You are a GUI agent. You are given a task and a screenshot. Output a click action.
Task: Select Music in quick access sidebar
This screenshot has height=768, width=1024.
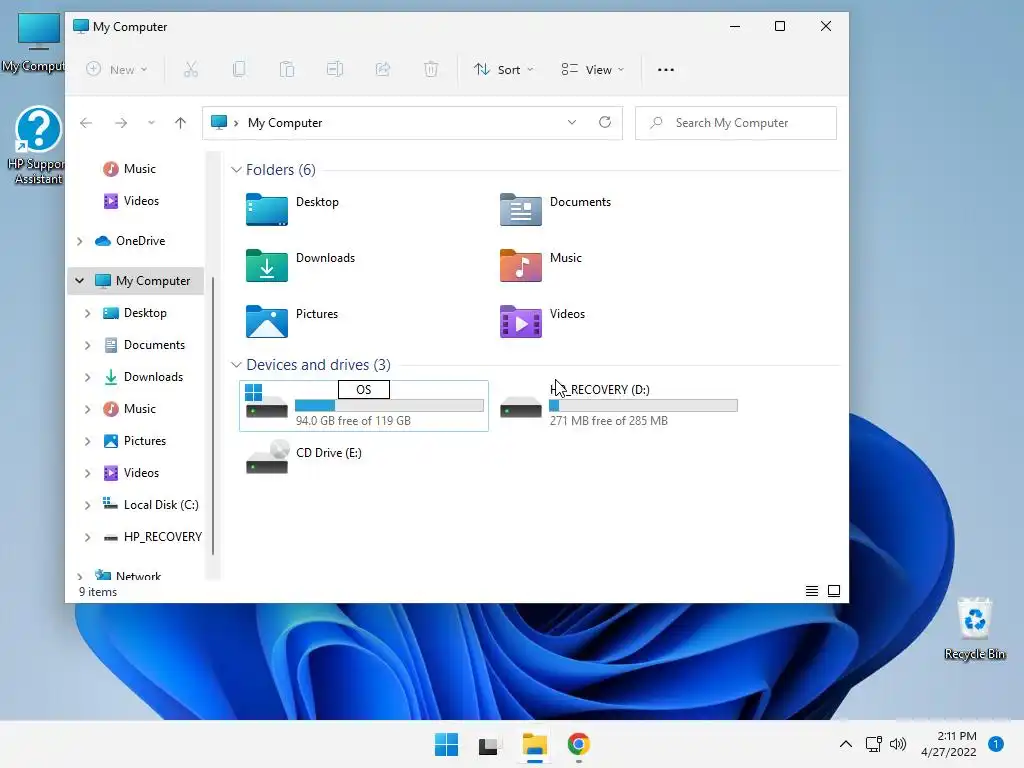pos(129,169)
